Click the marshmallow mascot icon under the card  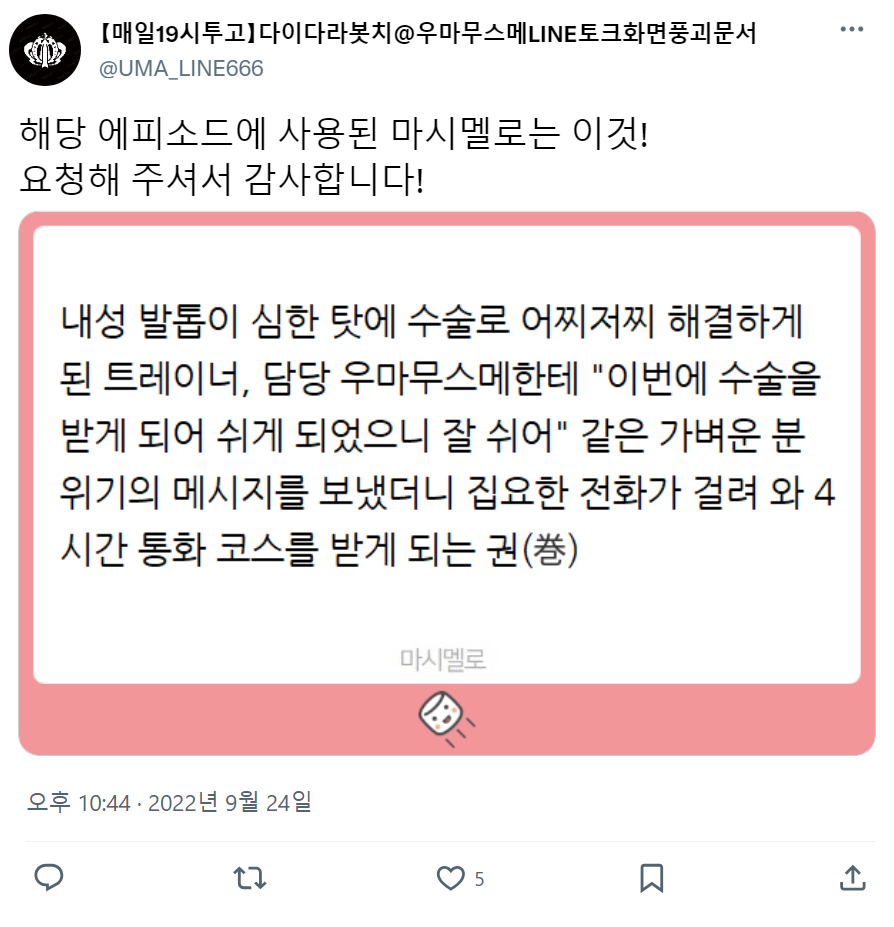[446, 718]
